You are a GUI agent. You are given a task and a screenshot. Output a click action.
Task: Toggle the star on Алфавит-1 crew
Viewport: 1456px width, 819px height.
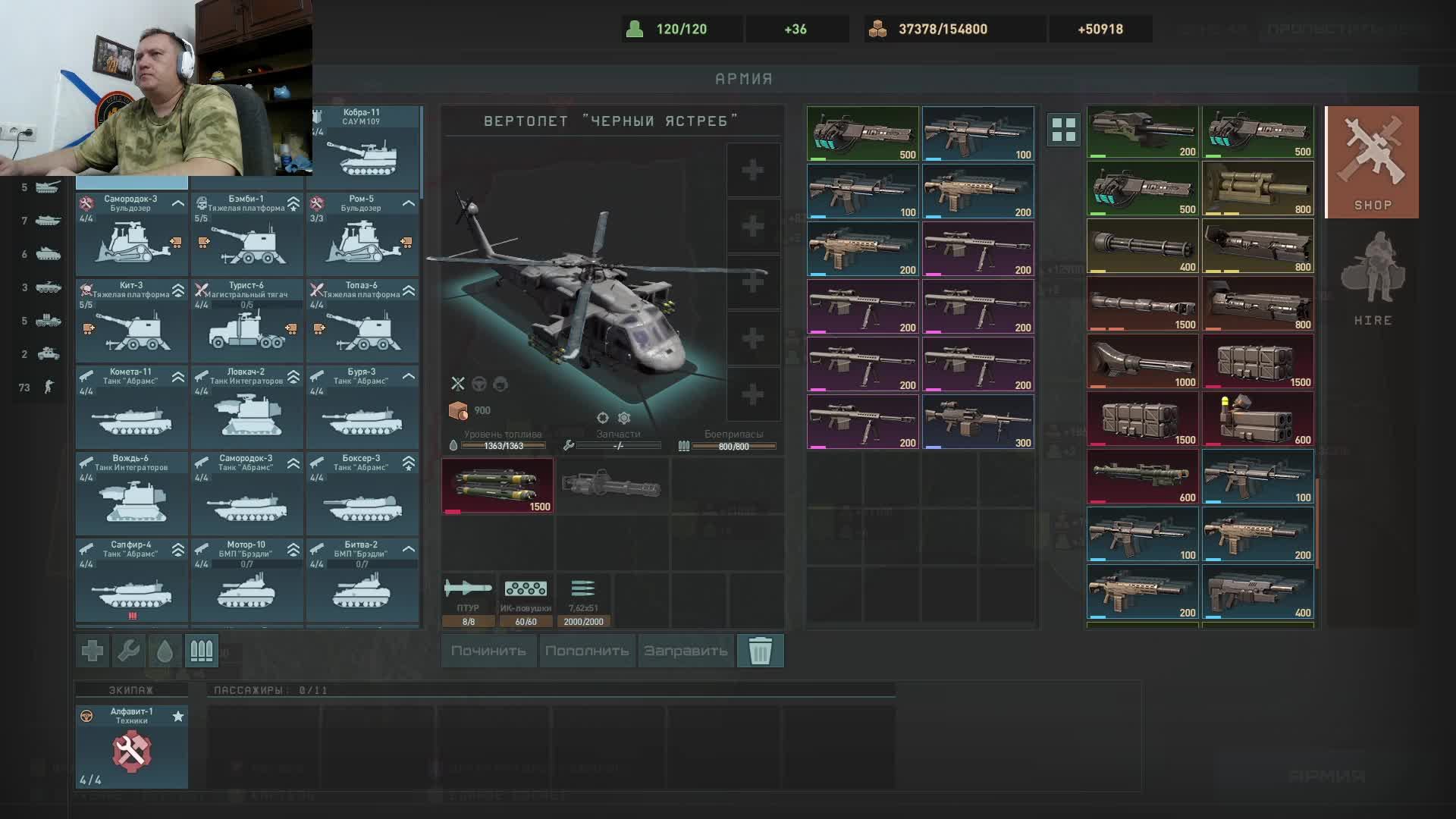pos(178,716)
